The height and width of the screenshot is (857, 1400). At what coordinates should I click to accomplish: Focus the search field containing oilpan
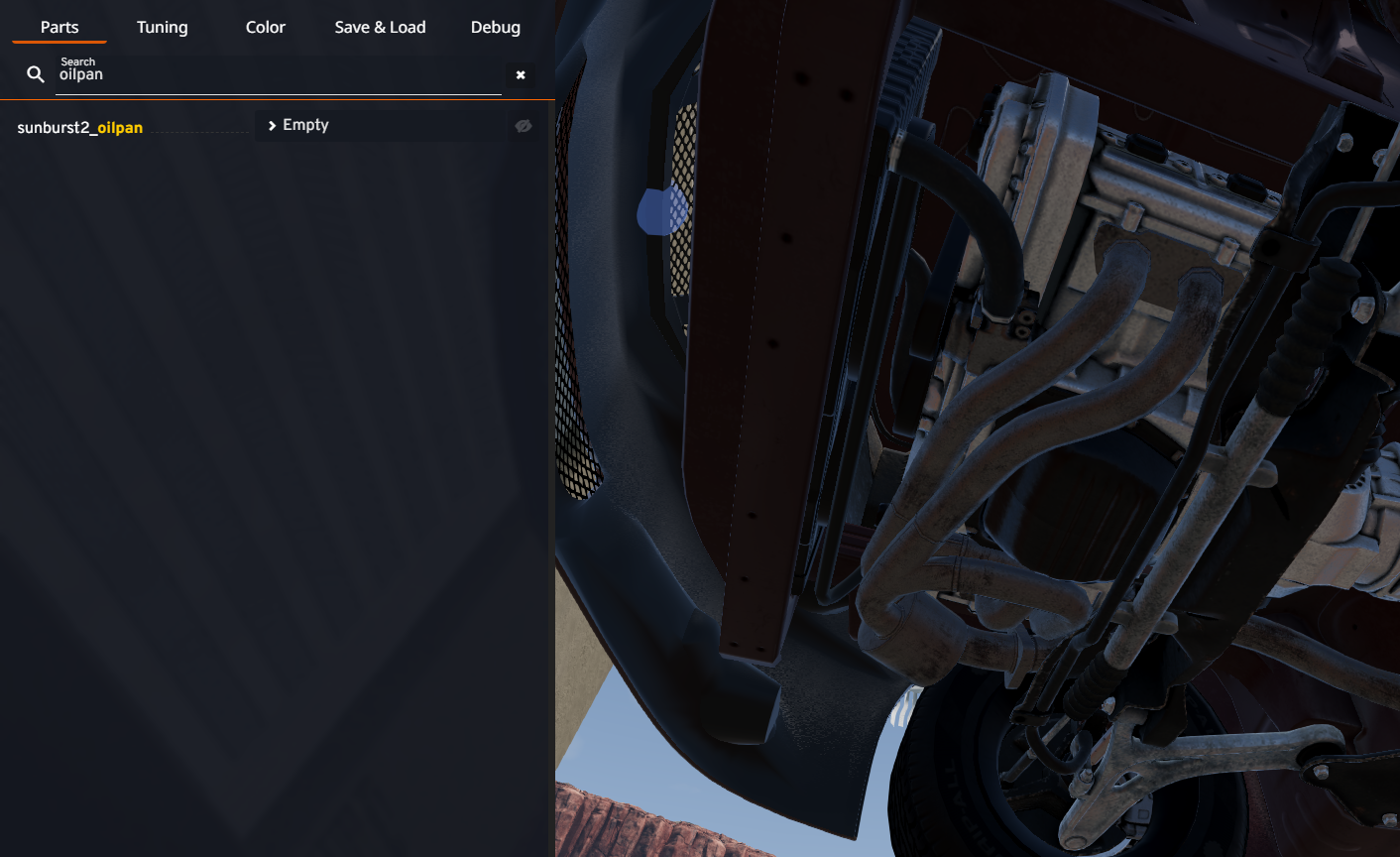(x=279, y=75)
